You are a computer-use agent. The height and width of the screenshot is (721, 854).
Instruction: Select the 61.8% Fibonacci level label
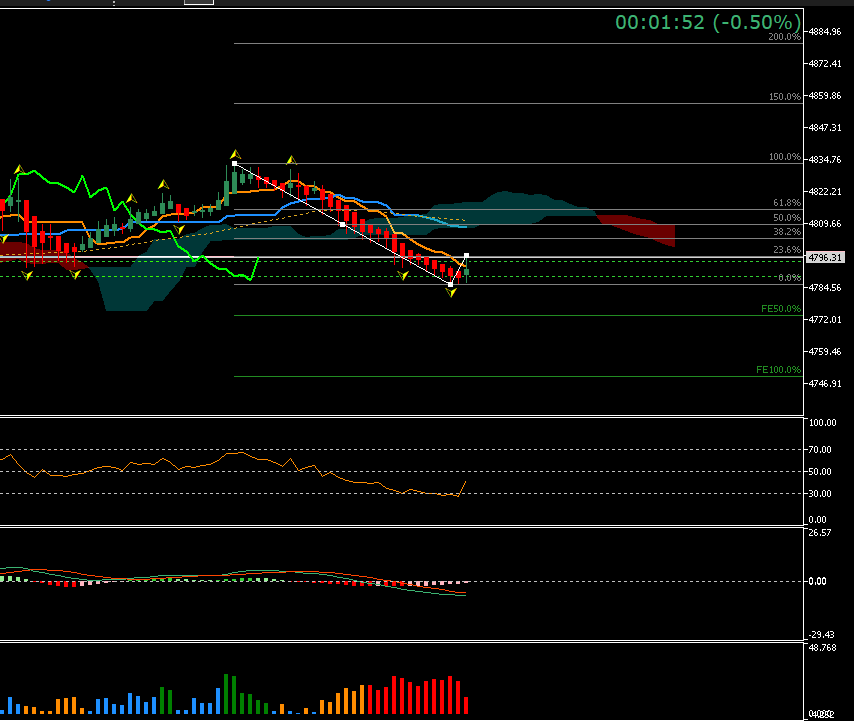point(786,203)
